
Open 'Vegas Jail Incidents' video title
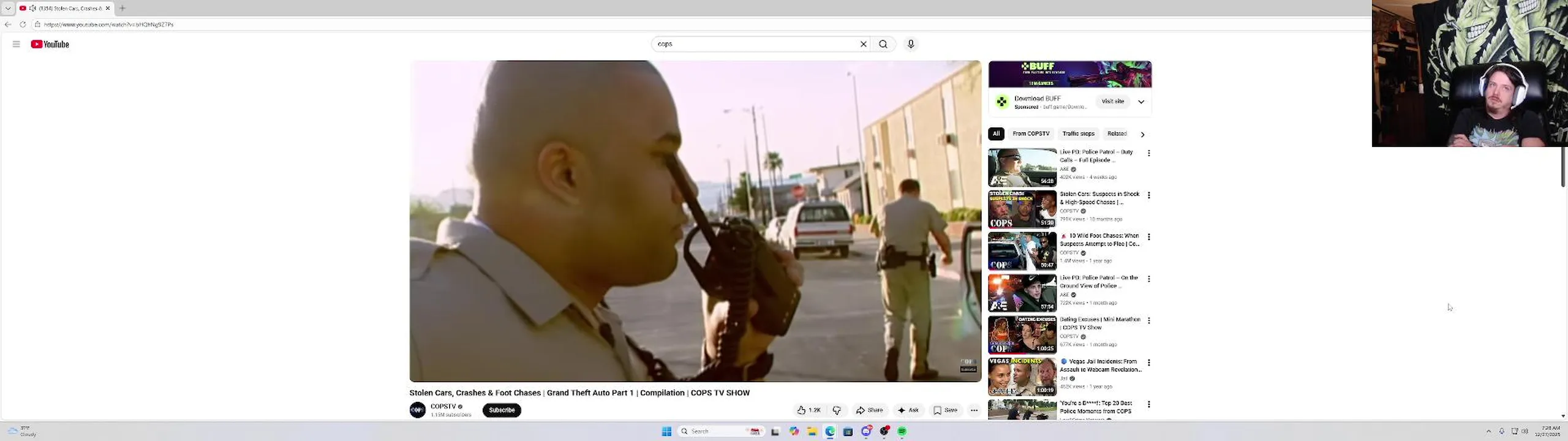[1101, 366]
